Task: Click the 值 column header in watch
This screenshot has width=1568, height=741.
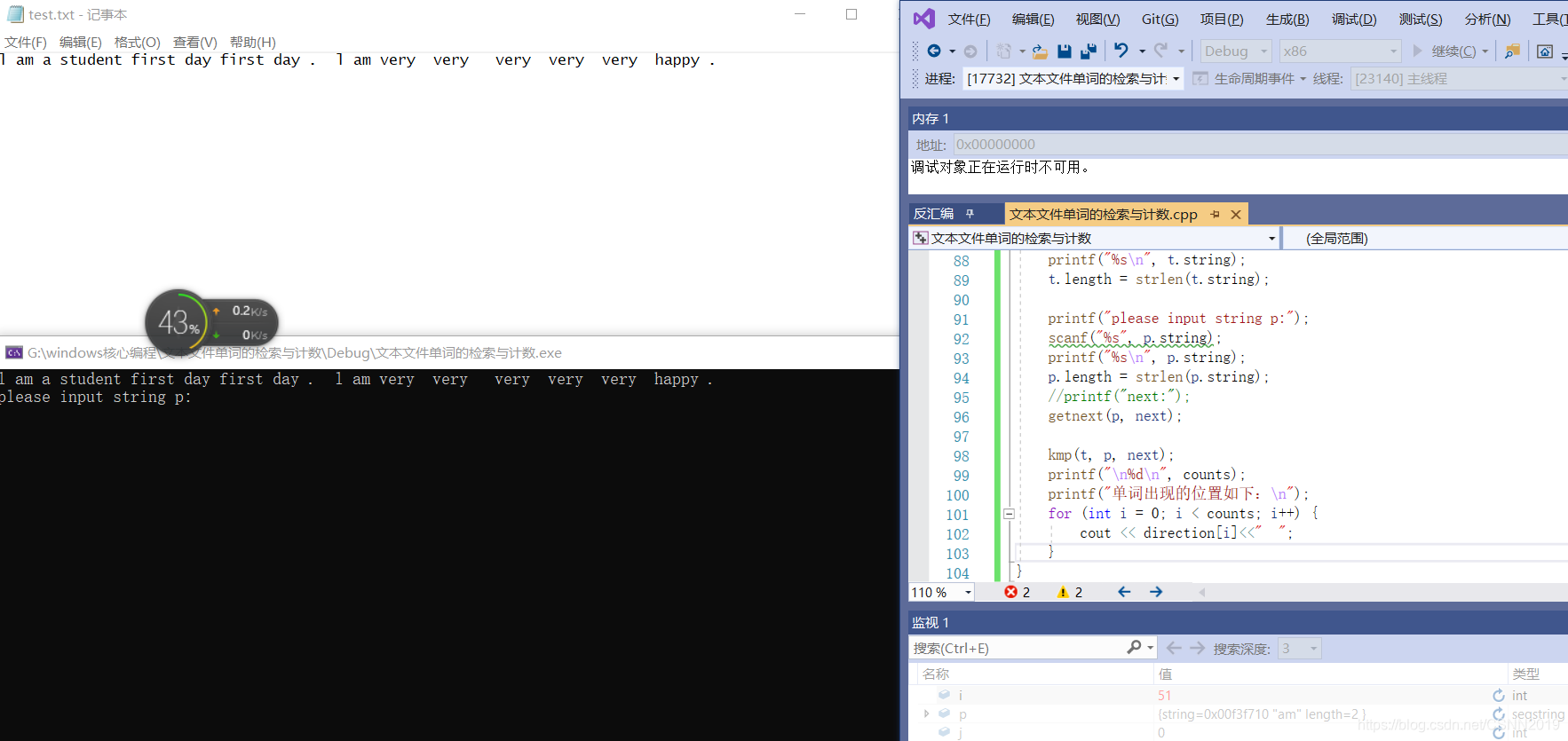Action: tap(1165, 674)
